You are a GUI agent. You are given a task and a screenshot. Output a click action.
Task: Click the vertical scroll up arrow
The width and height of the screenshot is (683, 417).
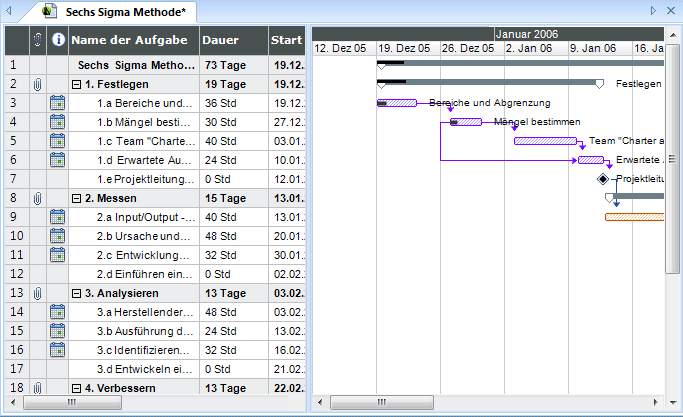click(673, 35)
